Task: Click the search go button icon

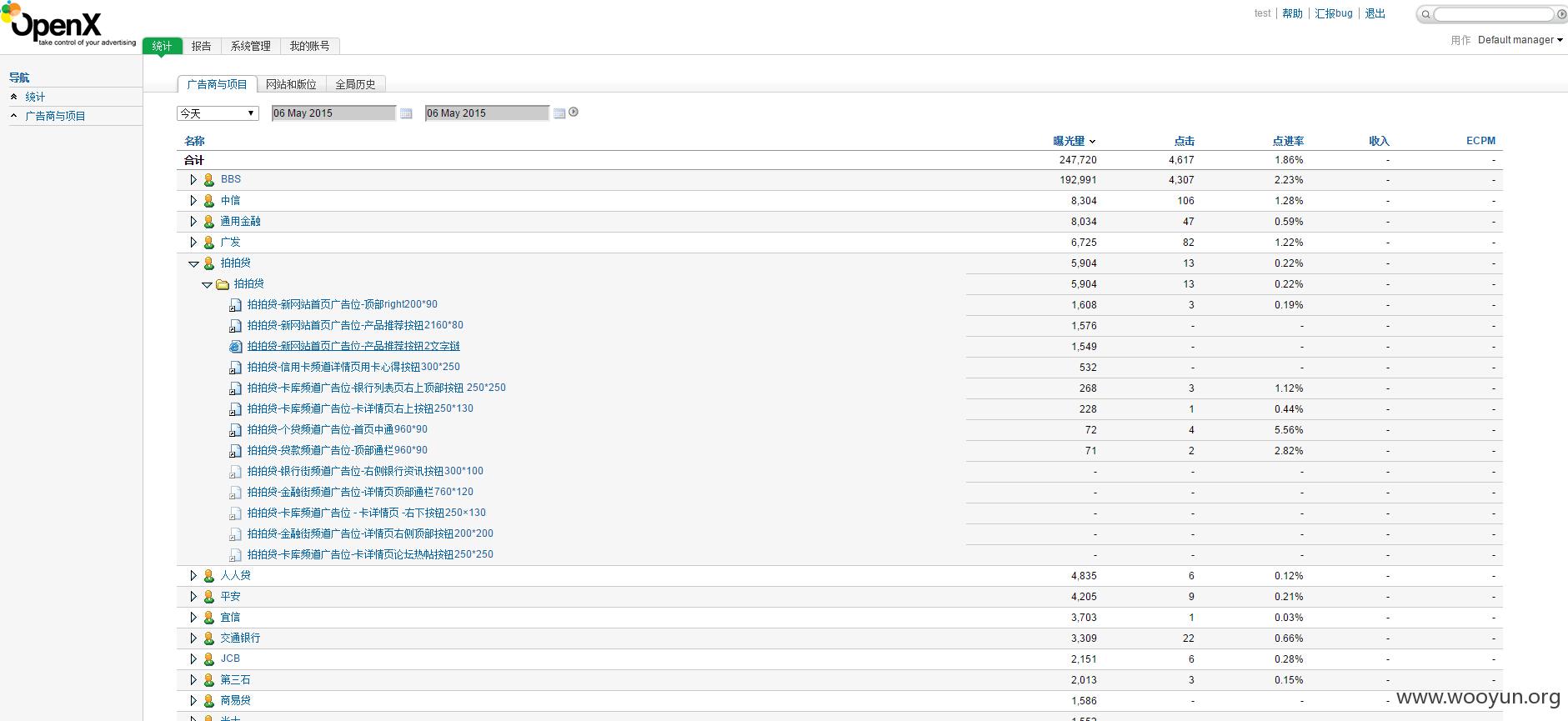Action: pos(1561,14)
